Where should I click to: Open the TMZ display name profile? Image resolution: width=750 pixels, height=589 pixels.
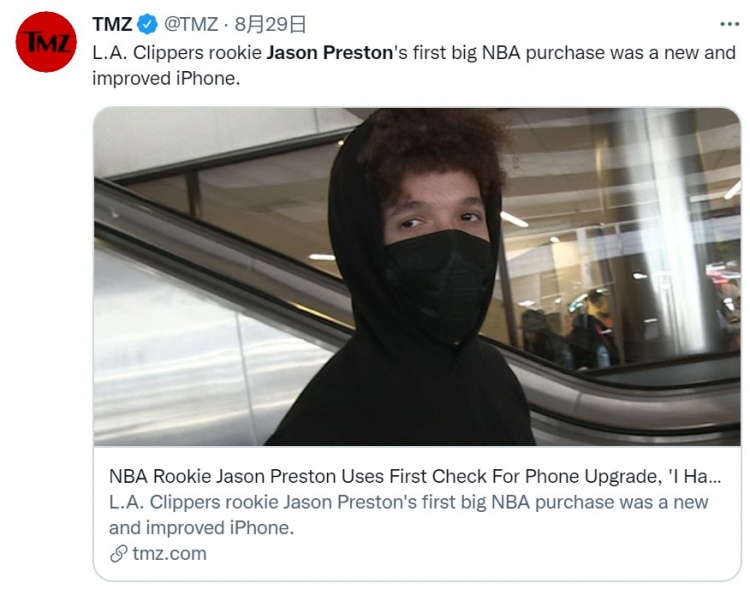tap(112, 24)
